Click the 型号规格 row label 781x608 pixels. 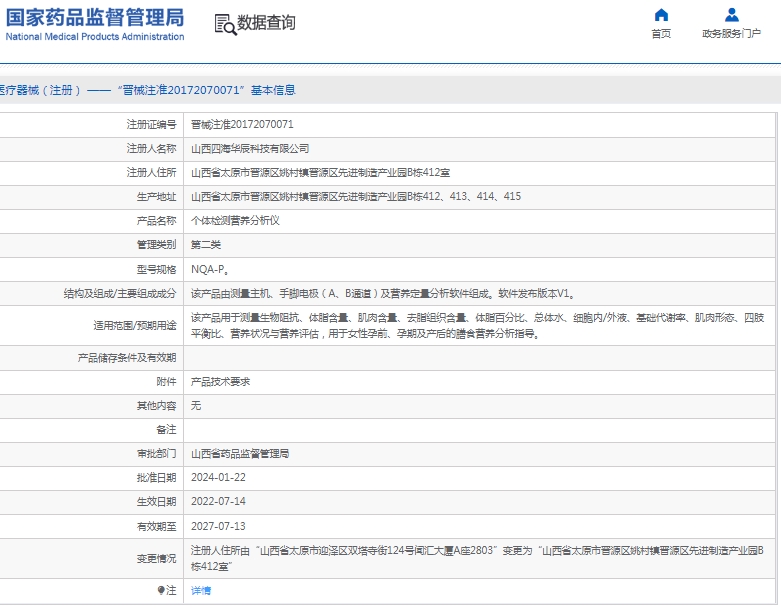[x=156, y=269]
